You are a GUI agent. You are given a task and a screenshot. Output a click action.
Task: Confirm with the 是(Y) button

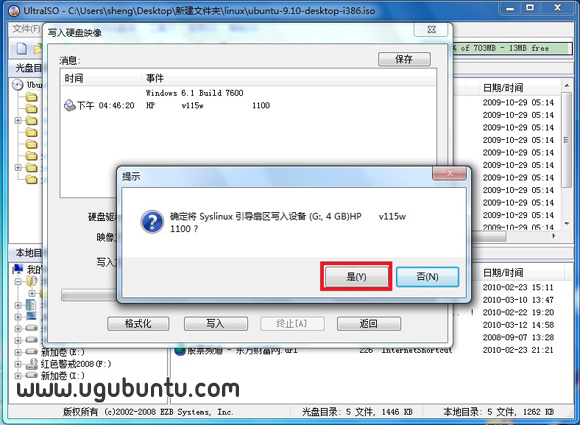point(356,277)
